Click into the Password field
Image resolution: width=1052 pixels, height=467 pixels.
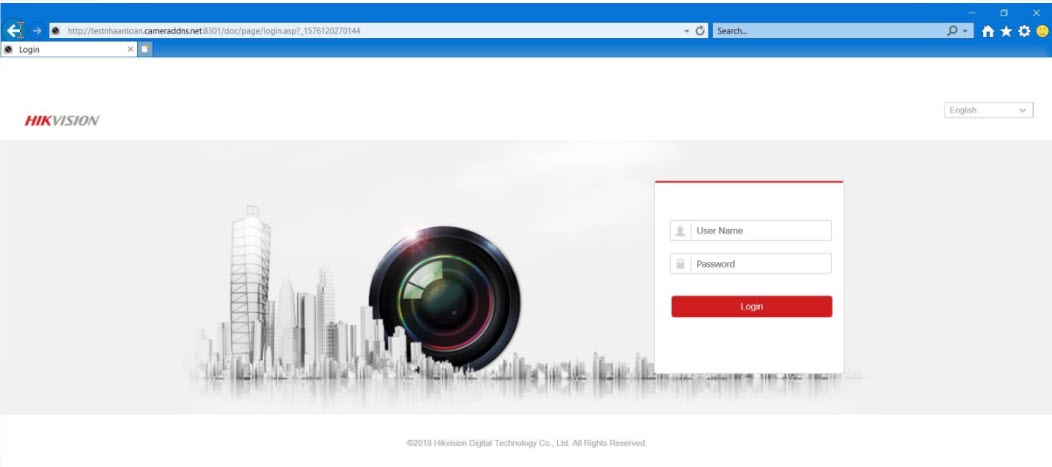click(760, 264)
